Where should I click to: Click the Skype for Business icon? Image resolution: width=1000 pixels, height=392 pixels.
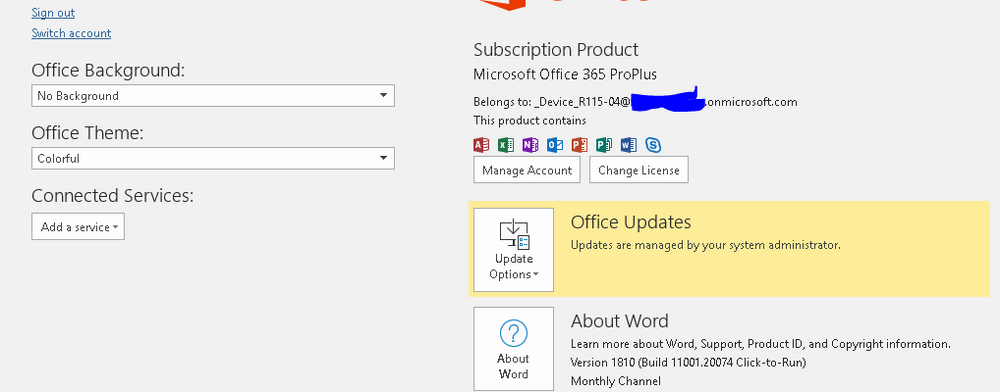tap(652, 145)
